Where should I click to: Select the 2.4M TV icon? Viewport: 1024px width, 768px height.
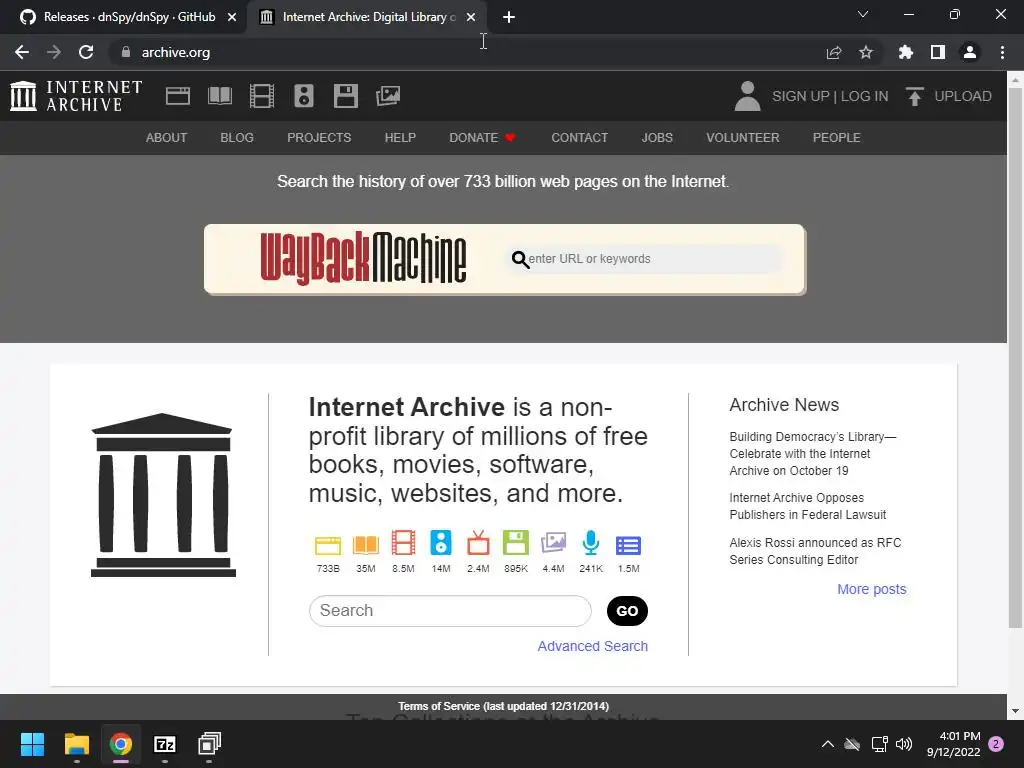[478, 543]
